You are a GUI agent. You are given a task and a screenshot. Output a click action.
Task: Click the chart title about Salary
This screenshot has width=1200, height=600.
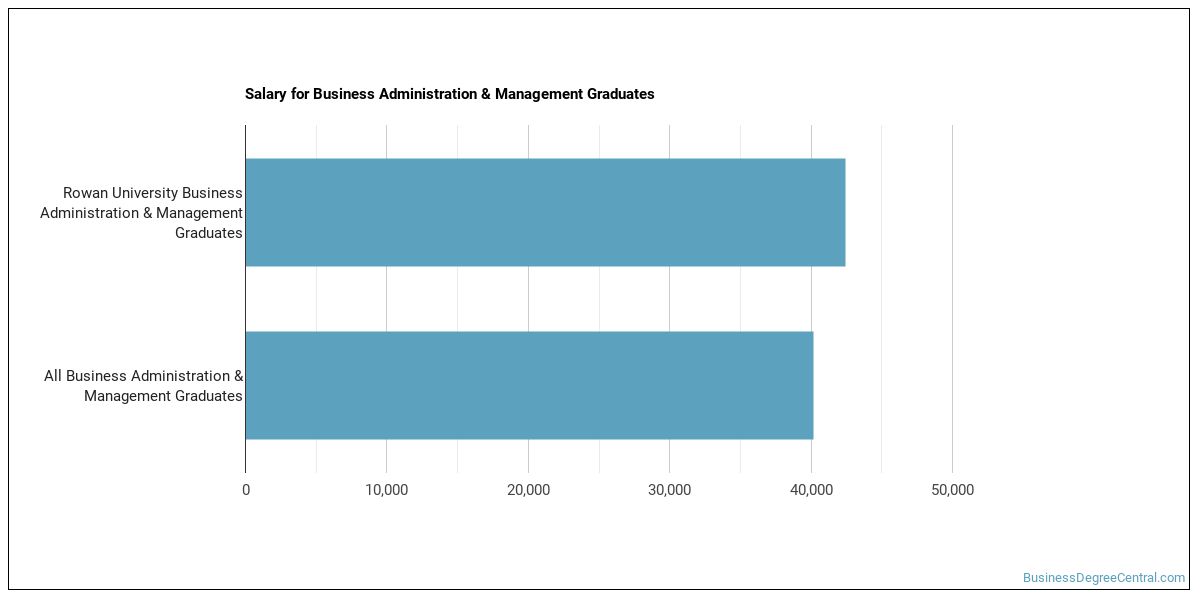click(450, 94)
